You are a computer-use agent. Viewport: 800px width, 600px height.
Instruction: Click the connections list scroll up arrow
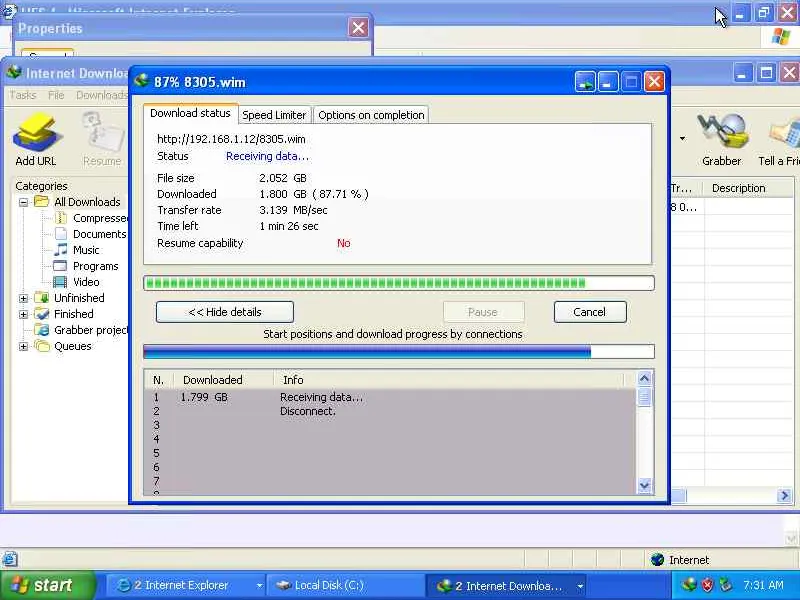[x=644, y=378]
